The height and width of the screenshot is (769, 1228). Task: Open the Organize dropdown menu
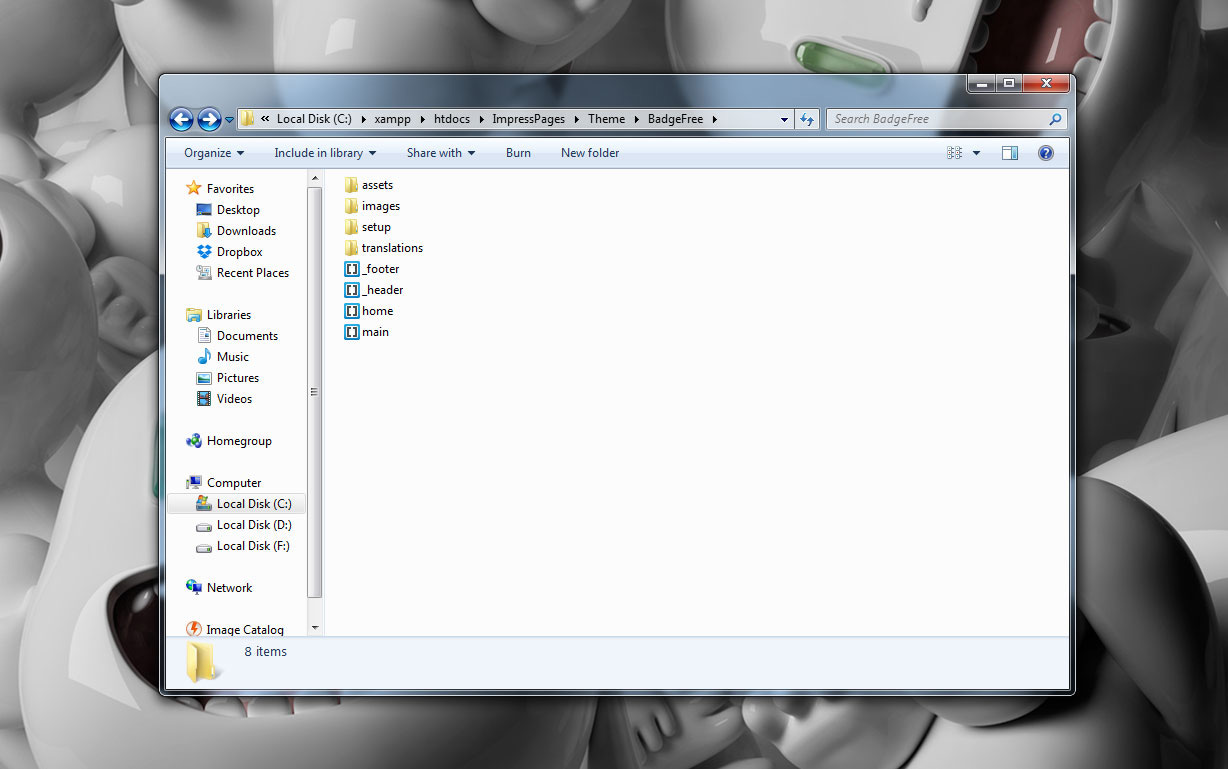click(x=214, y=153)
